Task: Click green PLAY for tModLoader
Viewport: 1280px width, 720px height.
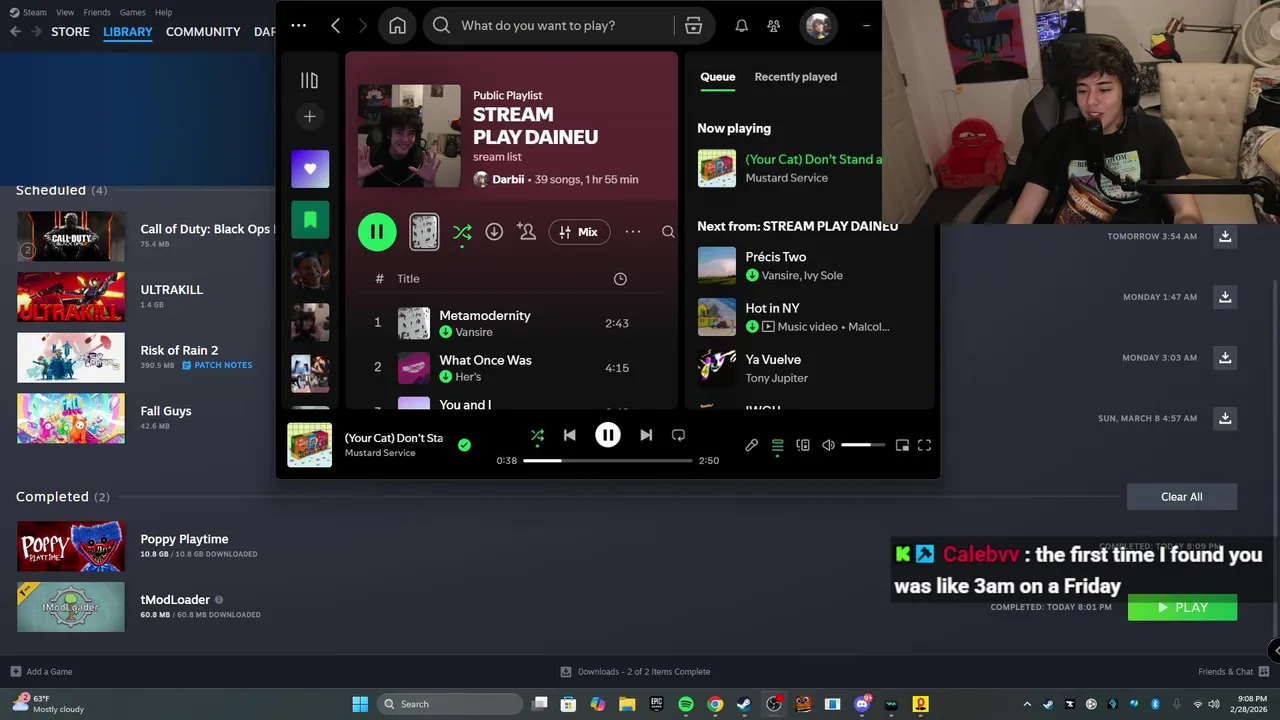Action: pos(1182,607)
